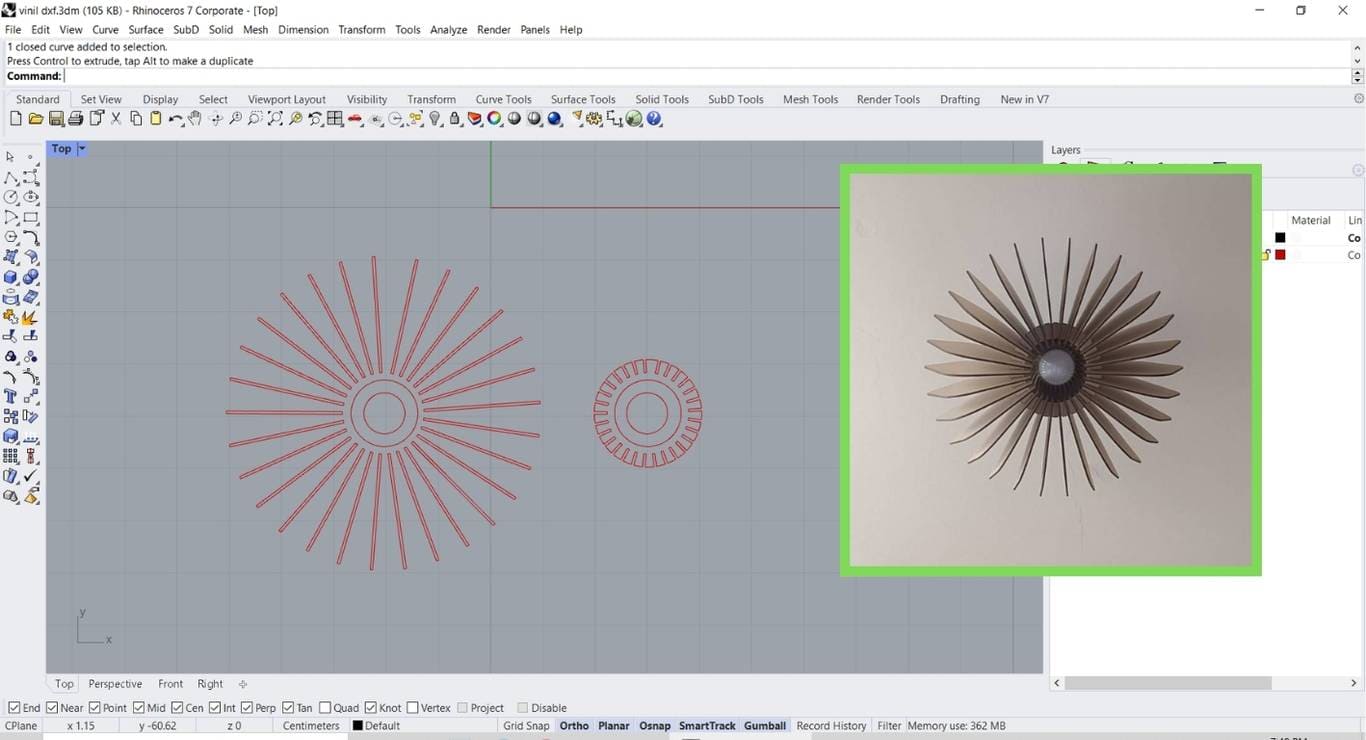Check the Disable osnap checkbox

[x=522, y=708]
